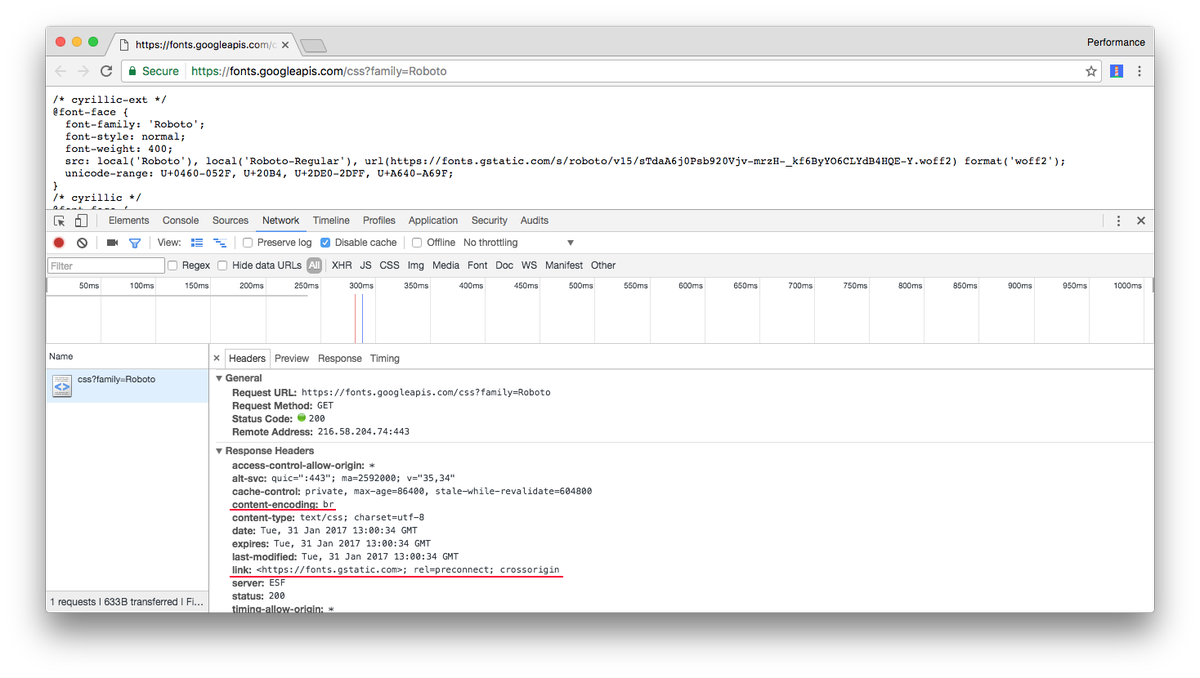Filter requests by All types
Image resolution: width=1200 pixels, height=678 pixels.
(x=314, y=266)
